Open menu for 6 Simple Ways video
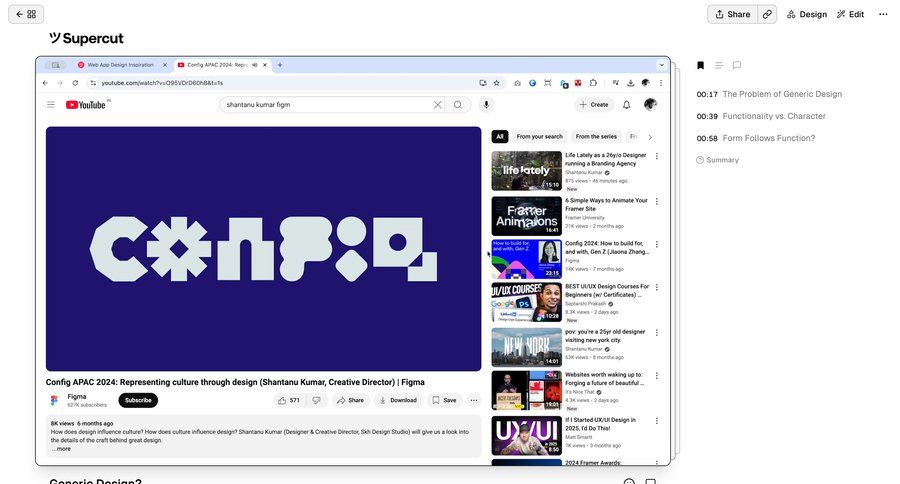The height and width of the screenshot is (484, 900). pos(657,202)
